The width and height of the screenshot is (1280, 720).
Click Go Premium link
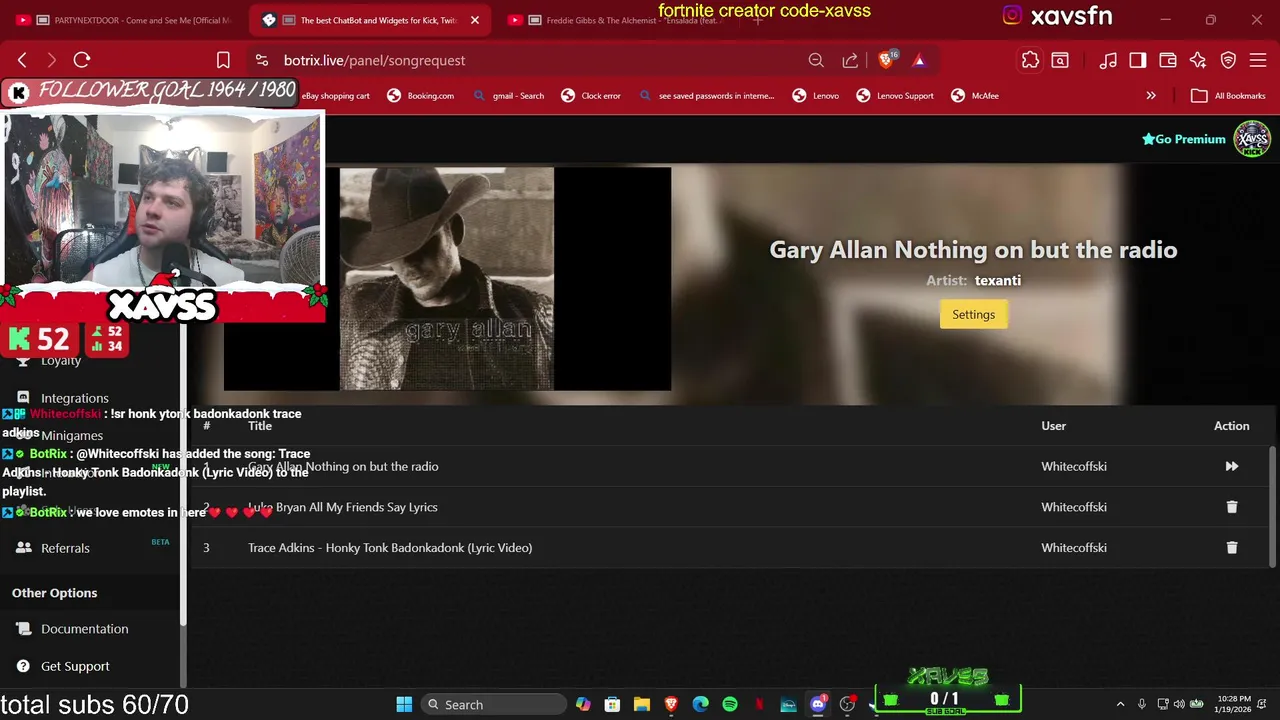(x=1184, y=139)
